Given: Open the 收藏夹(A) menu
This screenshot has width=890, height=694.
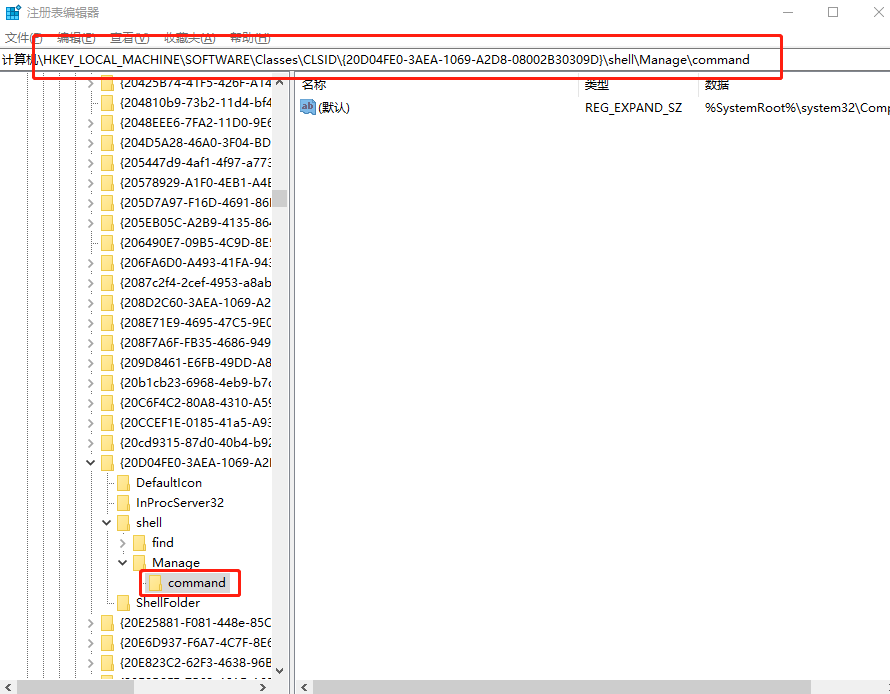Looking at the screenshot, I should [x=189, y=38].
